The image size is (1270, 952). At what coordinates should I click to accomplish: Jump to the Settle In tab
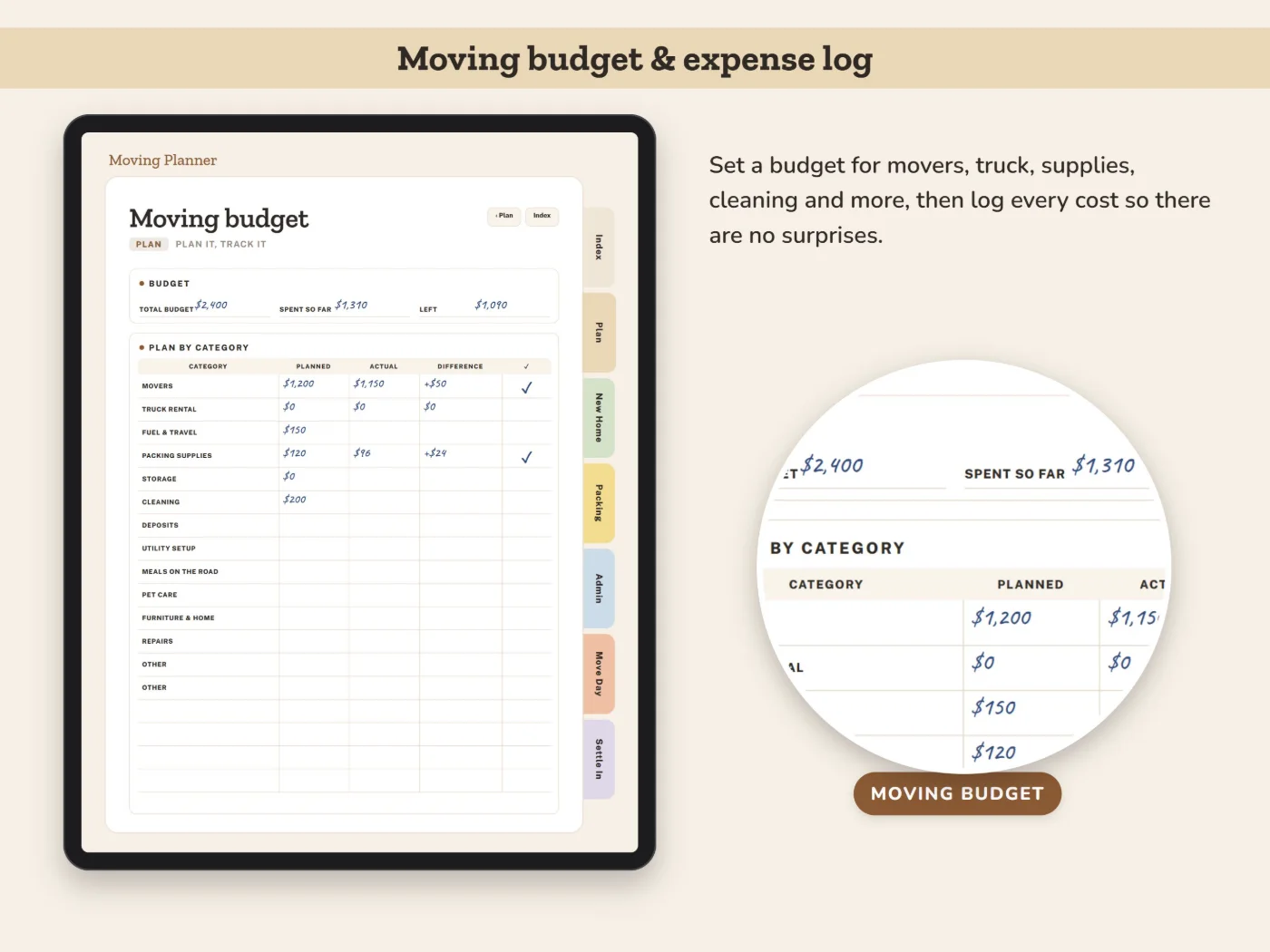pyautogui.click(x=599, y=759)
